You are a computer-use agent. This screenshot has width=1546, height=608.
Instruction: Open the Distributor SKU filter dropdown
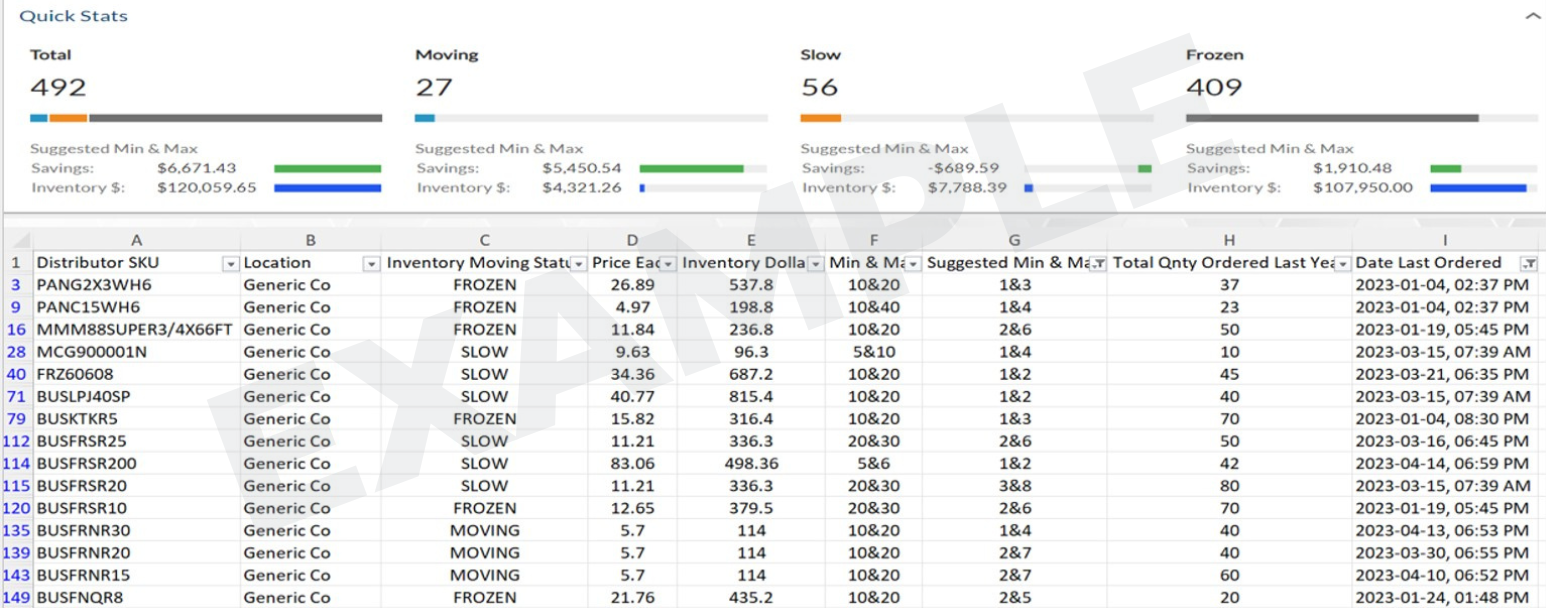coord(230,263)
